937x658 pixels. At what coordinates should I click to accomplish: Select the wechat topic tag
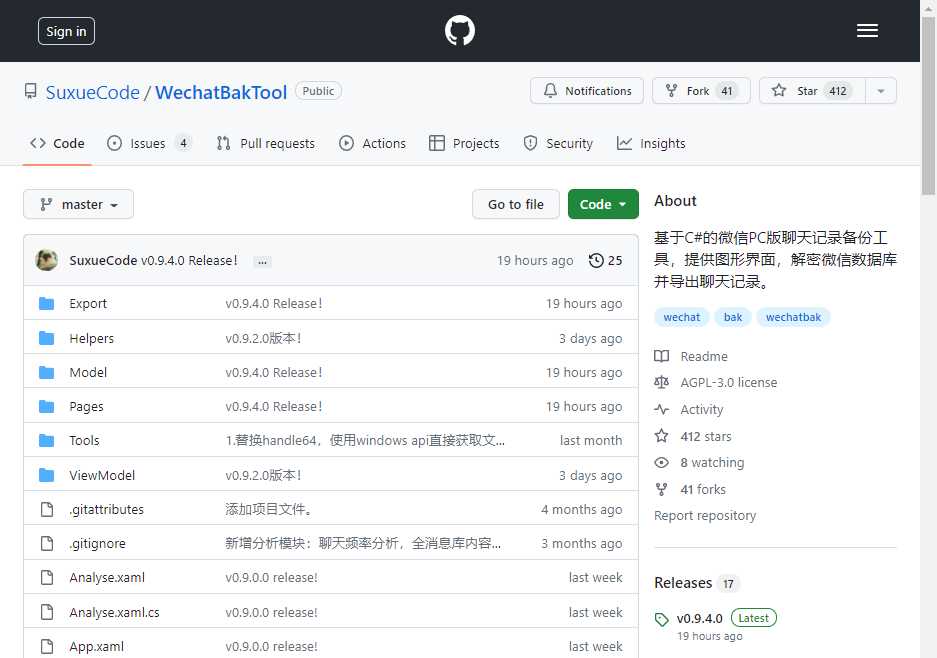pyautogui.click(x=681, y=317)
